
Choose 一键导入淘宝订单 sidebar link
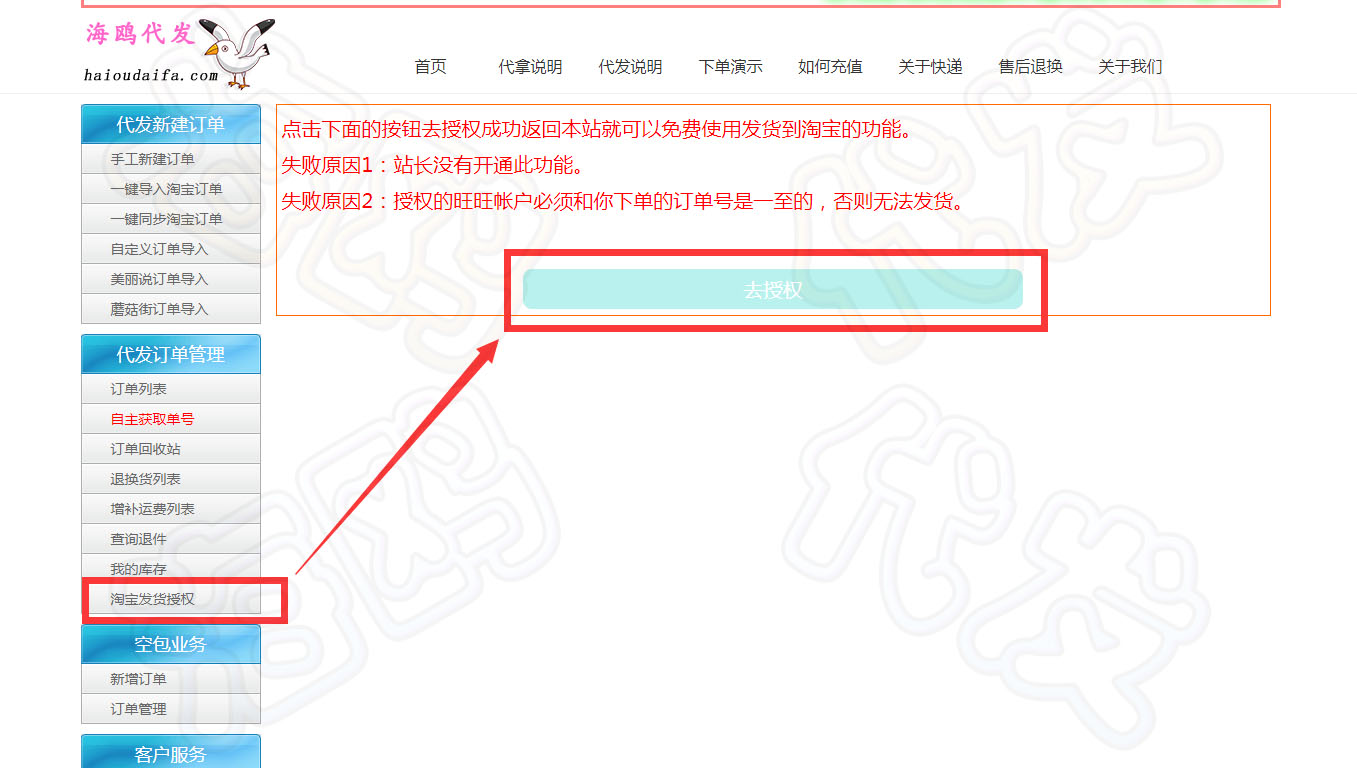tap(171, 189)
